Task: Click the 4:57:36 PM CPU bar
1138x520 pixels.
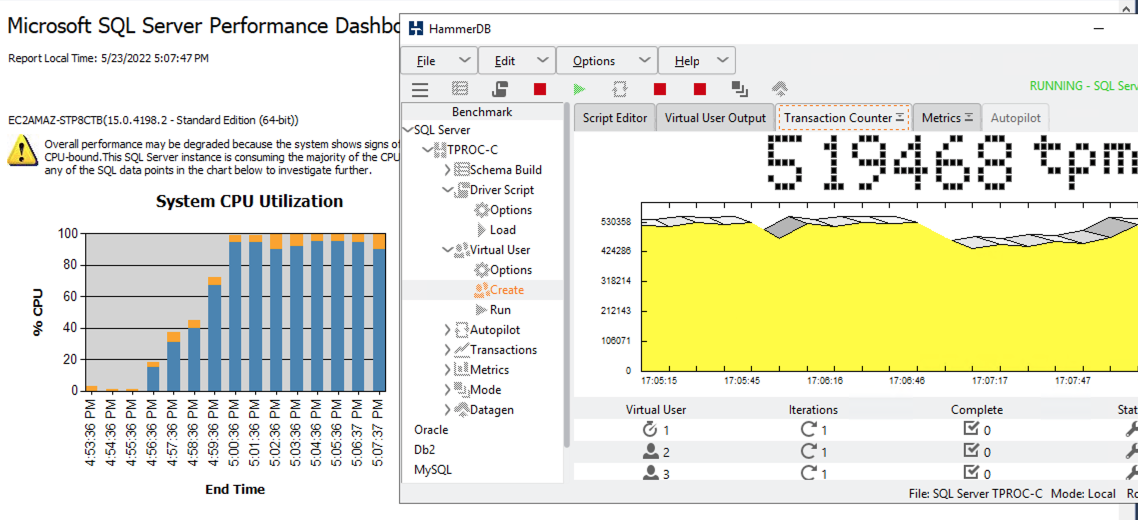Action: pyautogui.click(x=173, y=362)
